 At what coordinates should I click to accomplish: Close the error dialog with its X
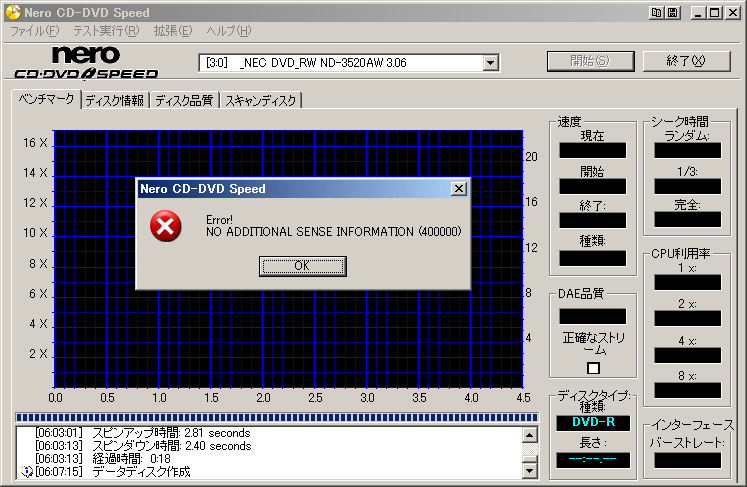tap(458, 188)
